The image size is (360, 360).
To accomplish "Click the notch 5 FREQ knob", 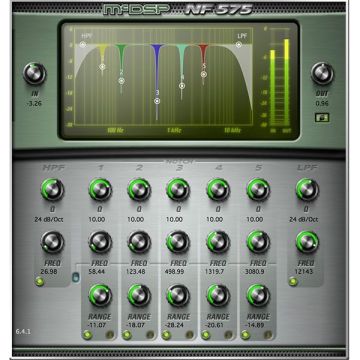I will coord(258,242).
